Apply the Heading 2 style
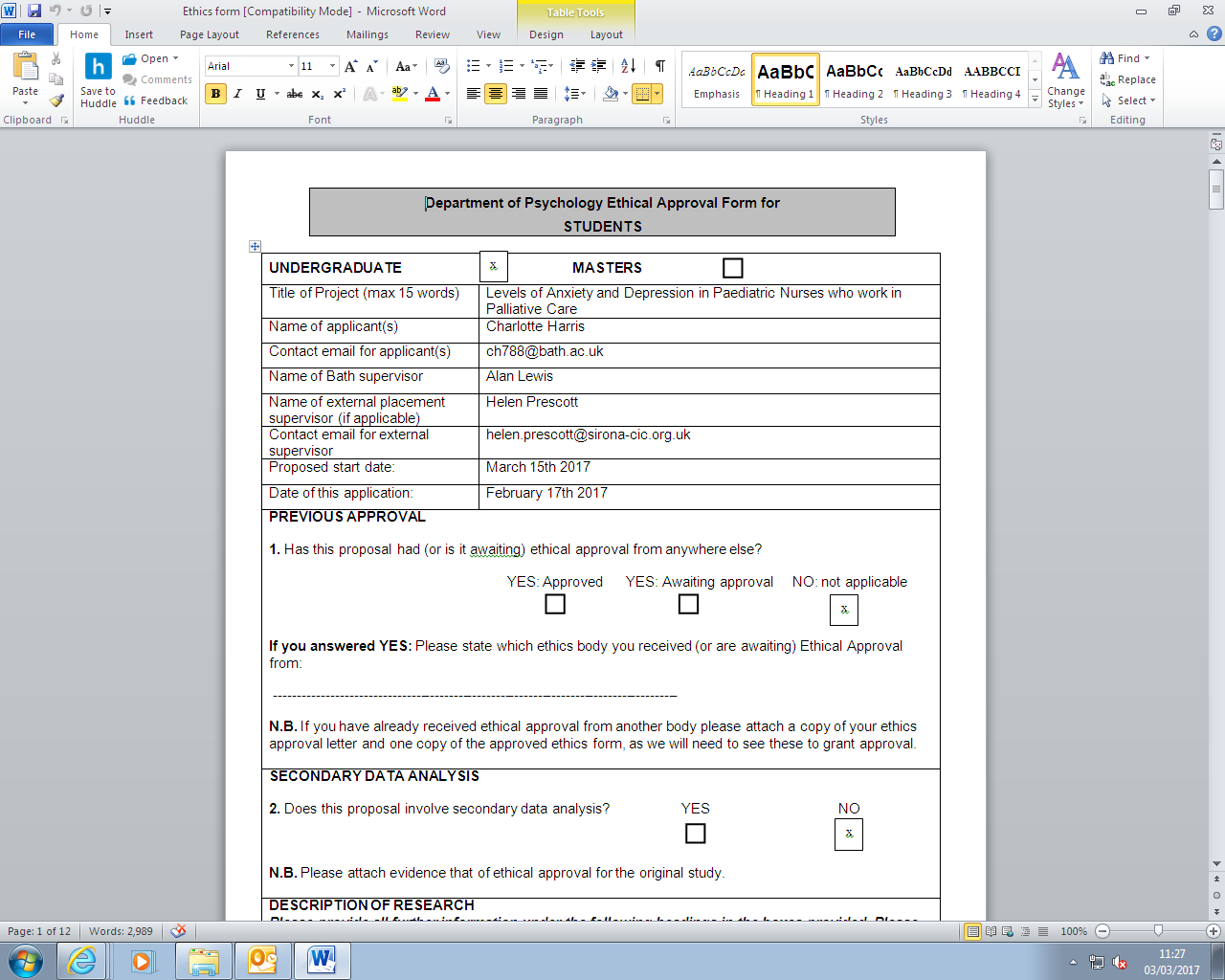The height and width of the screenshot is (980, 1225). [854, 79]
